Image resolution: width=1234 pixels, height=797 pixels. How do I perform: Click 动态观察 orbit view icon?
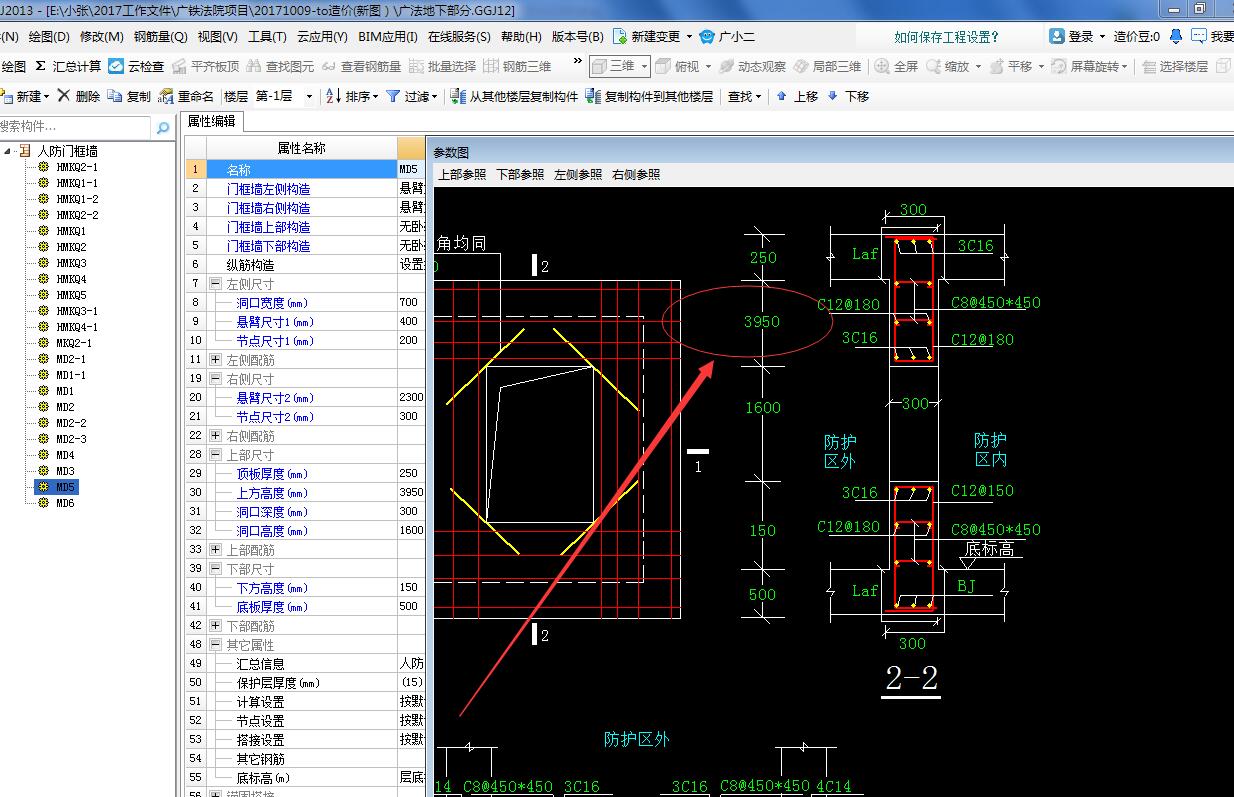(727, 66)
